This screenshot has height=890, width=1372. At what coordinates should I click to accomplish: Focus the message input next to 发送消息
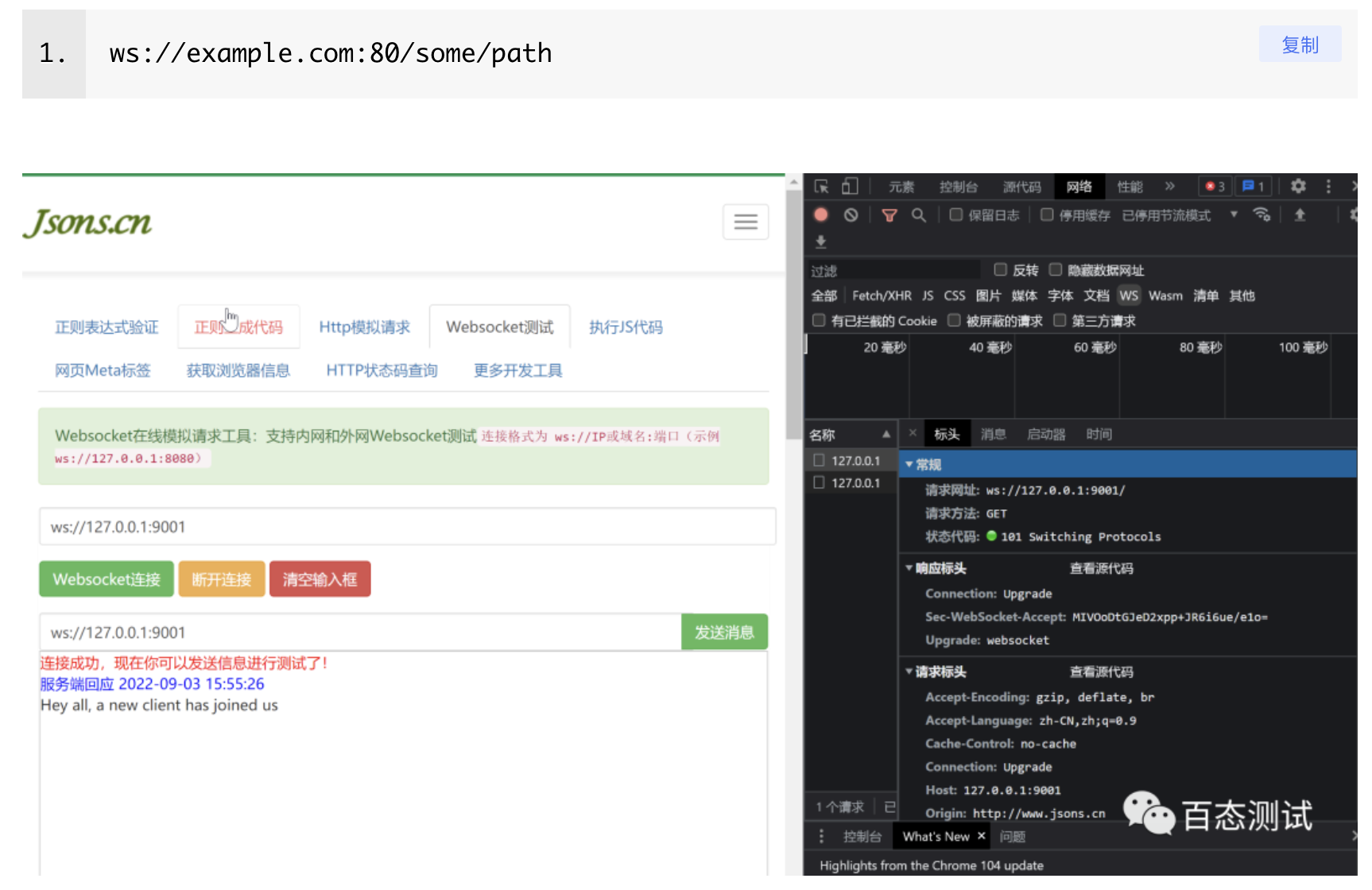[360, 633]
